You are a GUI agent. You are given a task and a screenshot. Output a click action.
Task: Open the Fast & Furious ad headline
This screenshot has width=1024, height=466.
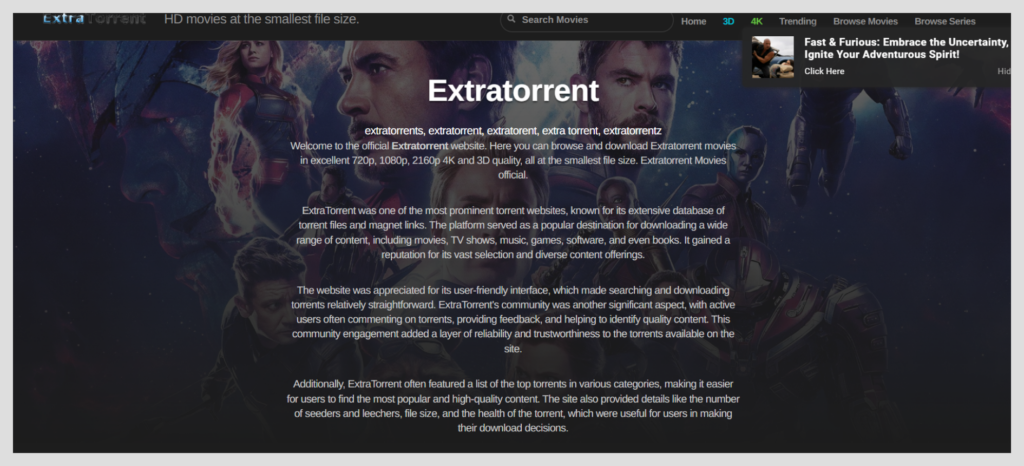point(906,48)
